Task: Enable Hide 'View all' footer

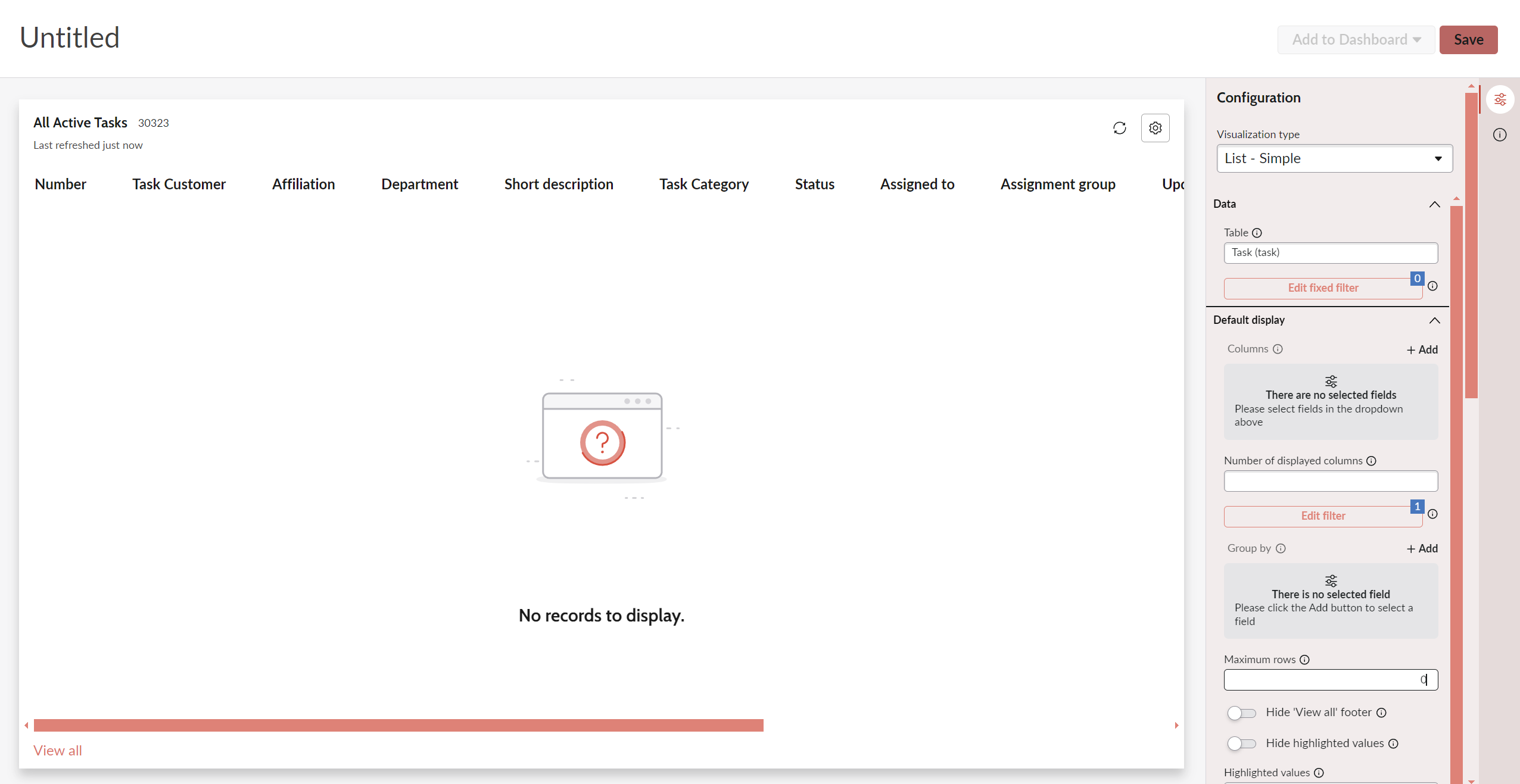Action: [1242, 713]
